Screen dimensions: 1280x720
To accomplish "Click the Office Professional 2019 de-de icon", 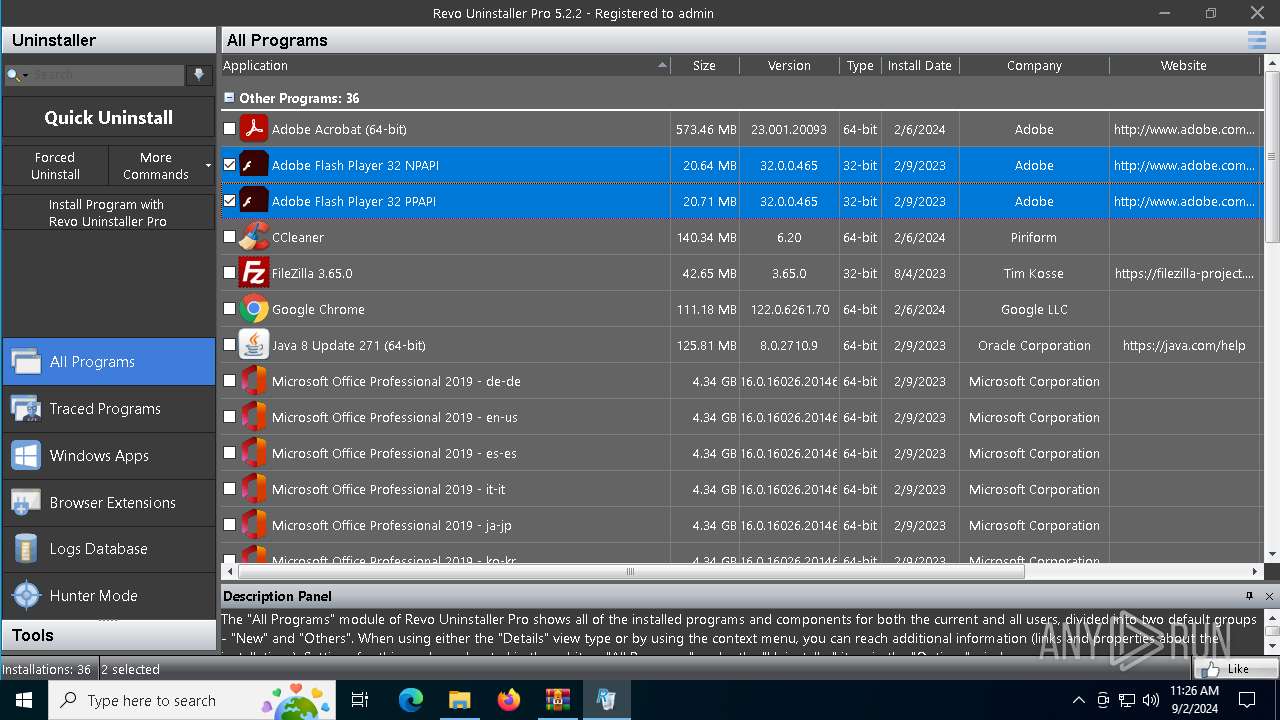I will tap(254, 381).
